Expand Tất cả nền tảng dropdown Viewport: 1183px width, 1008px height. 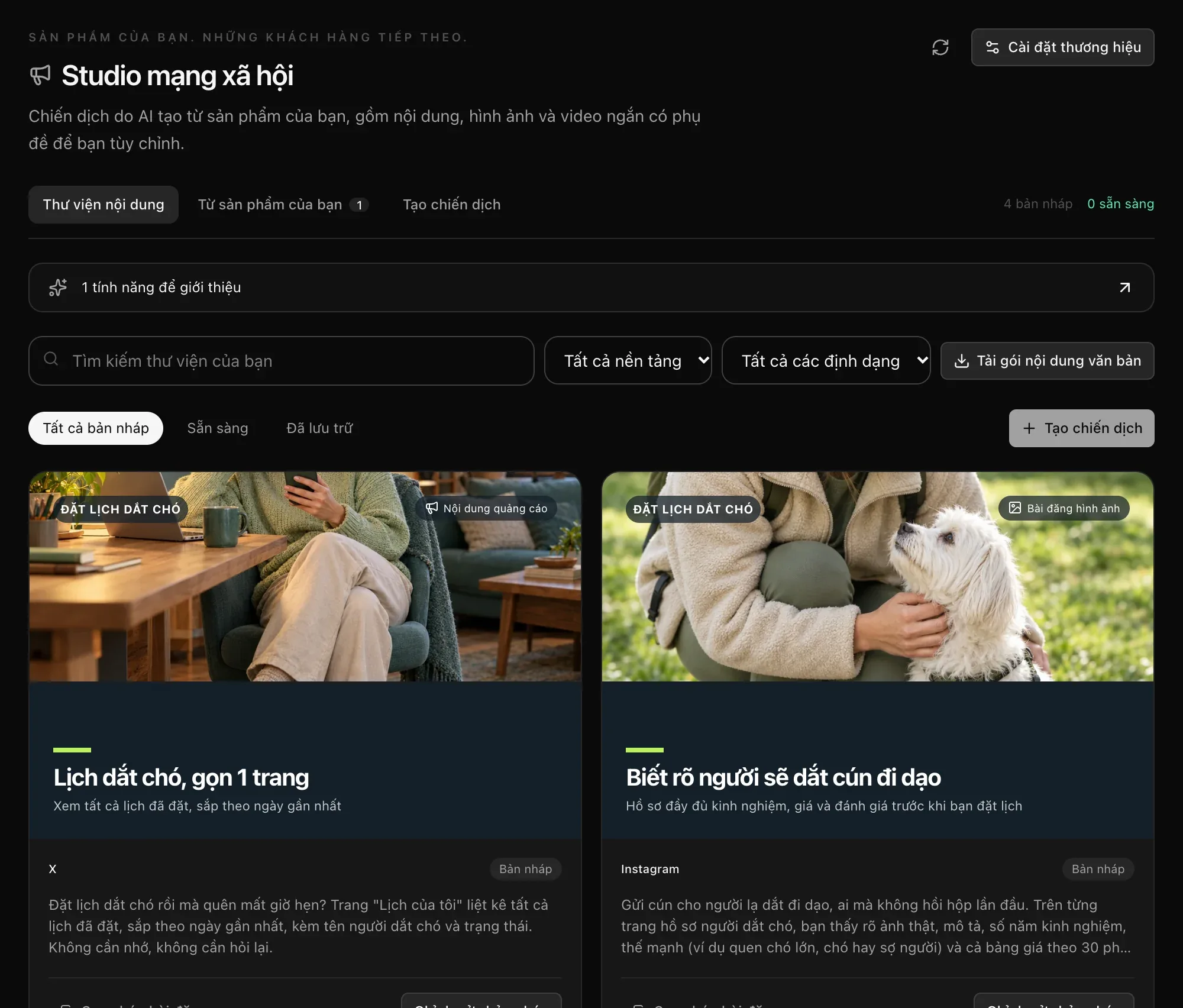[628, 360]
